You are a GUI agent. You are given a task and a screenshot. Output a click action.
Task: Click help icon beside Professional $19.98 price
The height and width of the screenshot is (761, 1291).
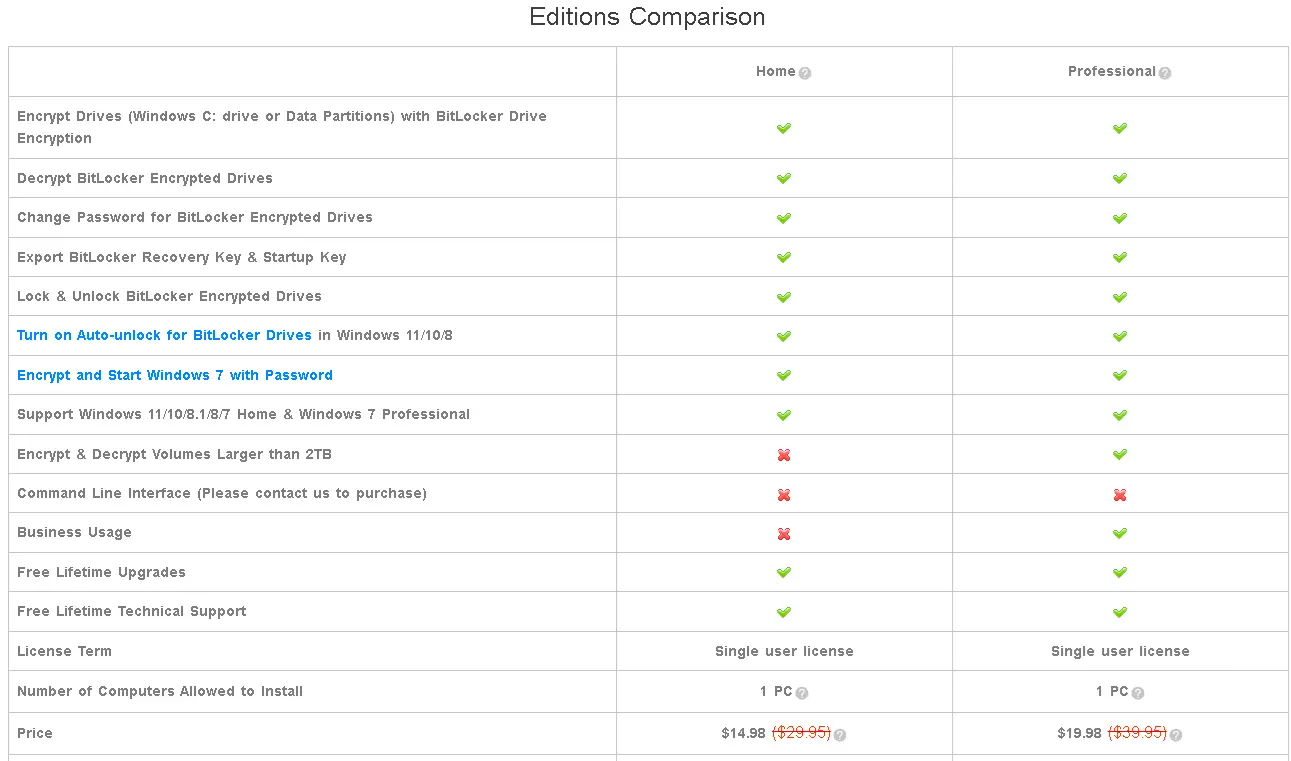pos(1176,735)
